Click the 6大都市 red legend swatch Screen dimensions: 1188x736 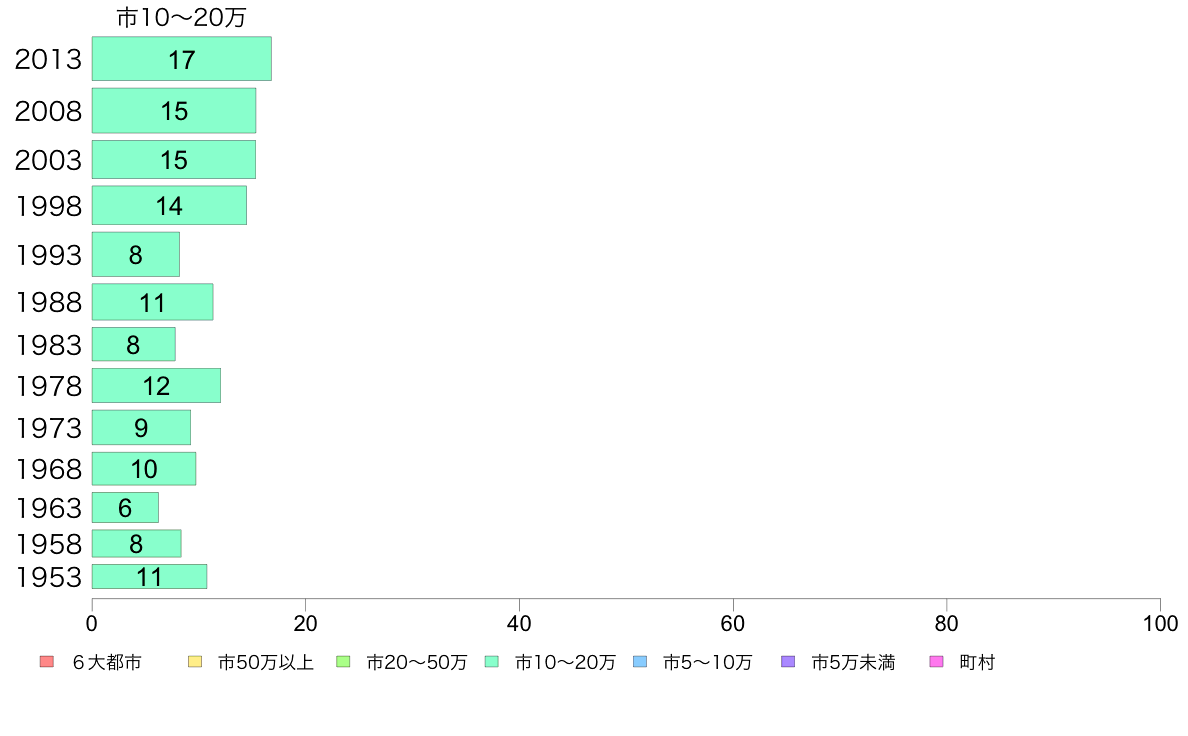pyautogui.click(x=47, y=662)
